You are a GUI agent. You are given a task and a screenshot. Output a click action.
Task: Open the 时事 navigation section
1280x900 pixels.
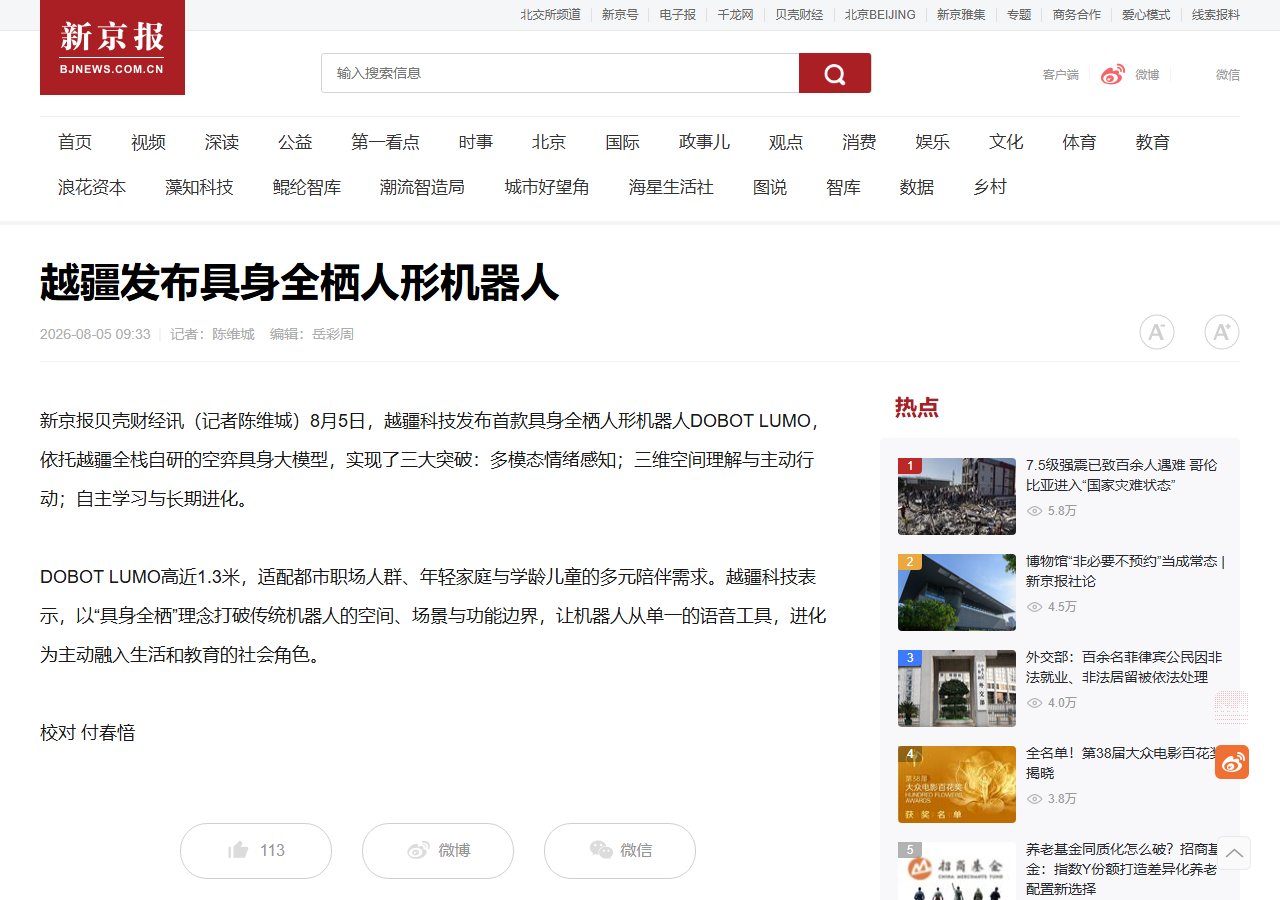(476, 142)
